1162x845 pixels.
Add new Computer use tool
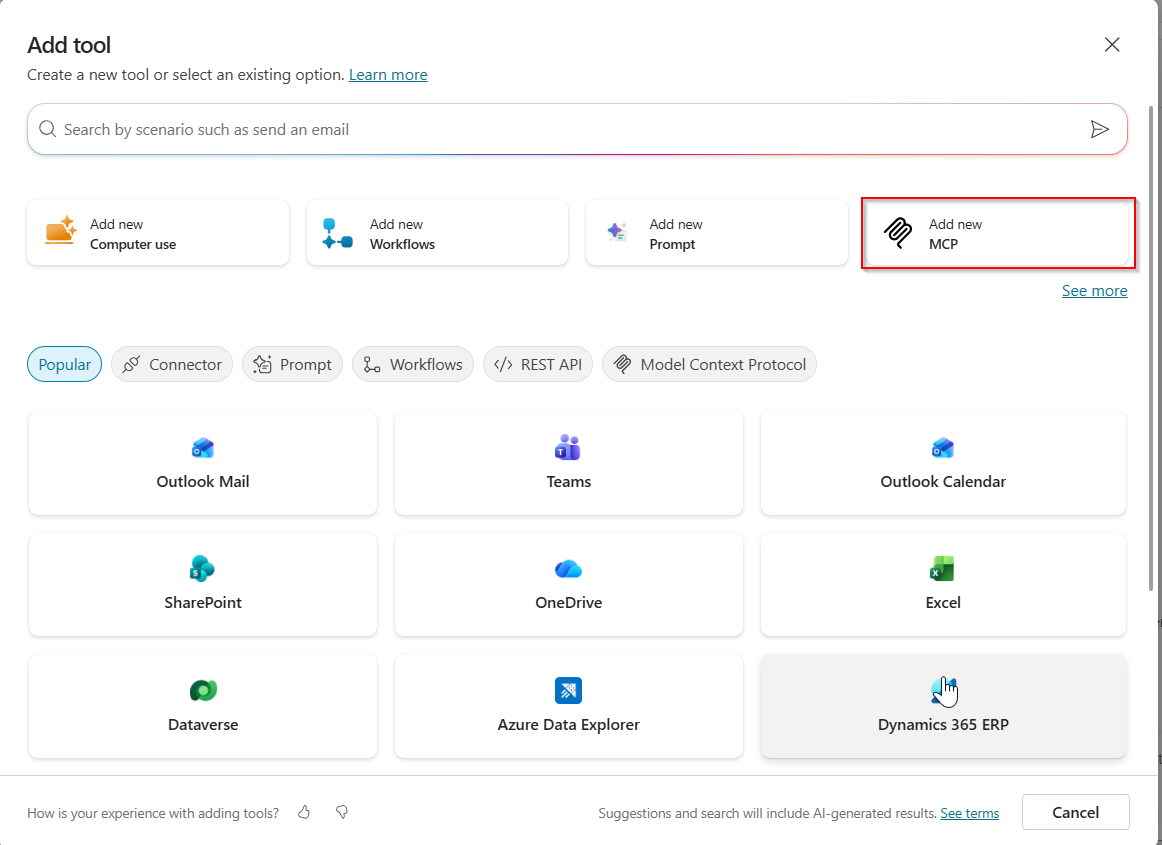(158, 233)
